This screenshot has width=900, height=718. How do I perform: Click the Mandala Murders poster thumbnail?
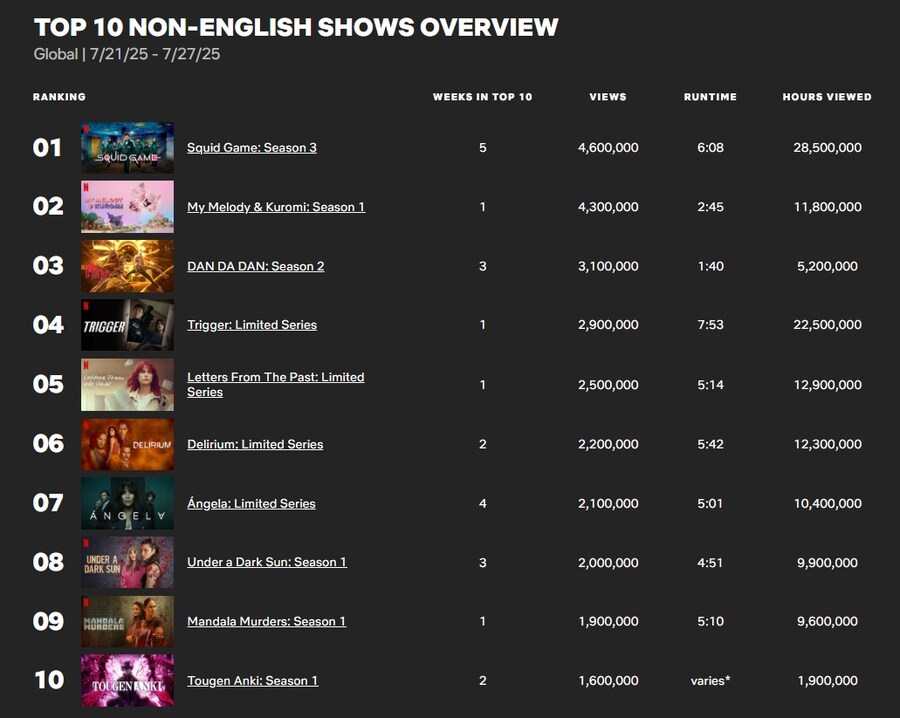127,621
